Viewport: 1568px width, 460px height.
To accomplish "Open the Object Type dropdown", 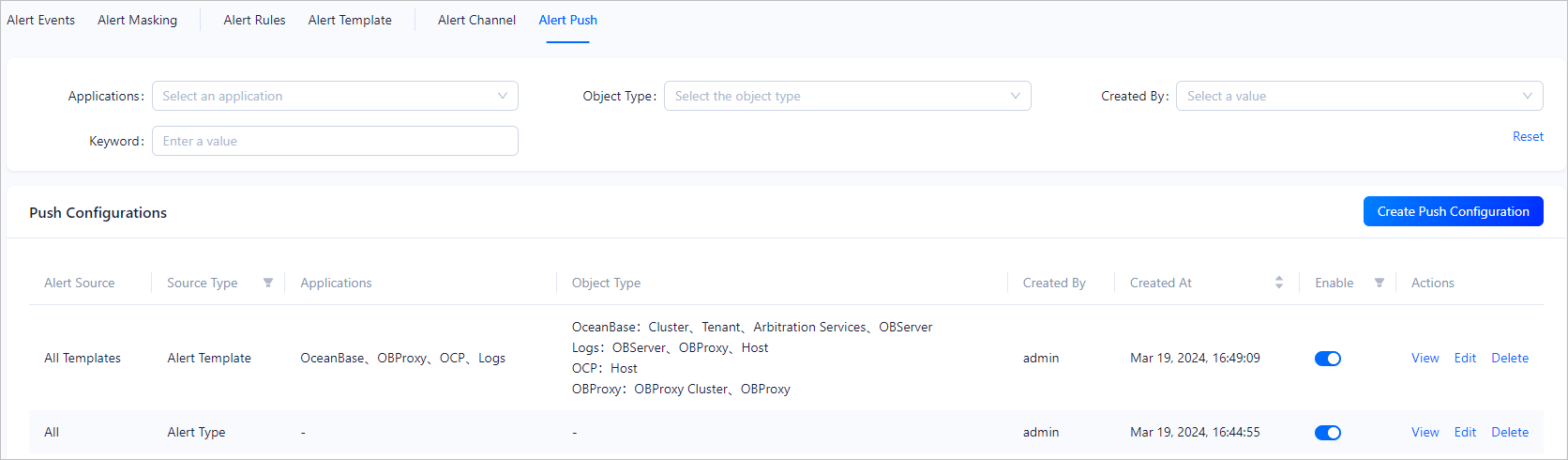I will point(847,96).
